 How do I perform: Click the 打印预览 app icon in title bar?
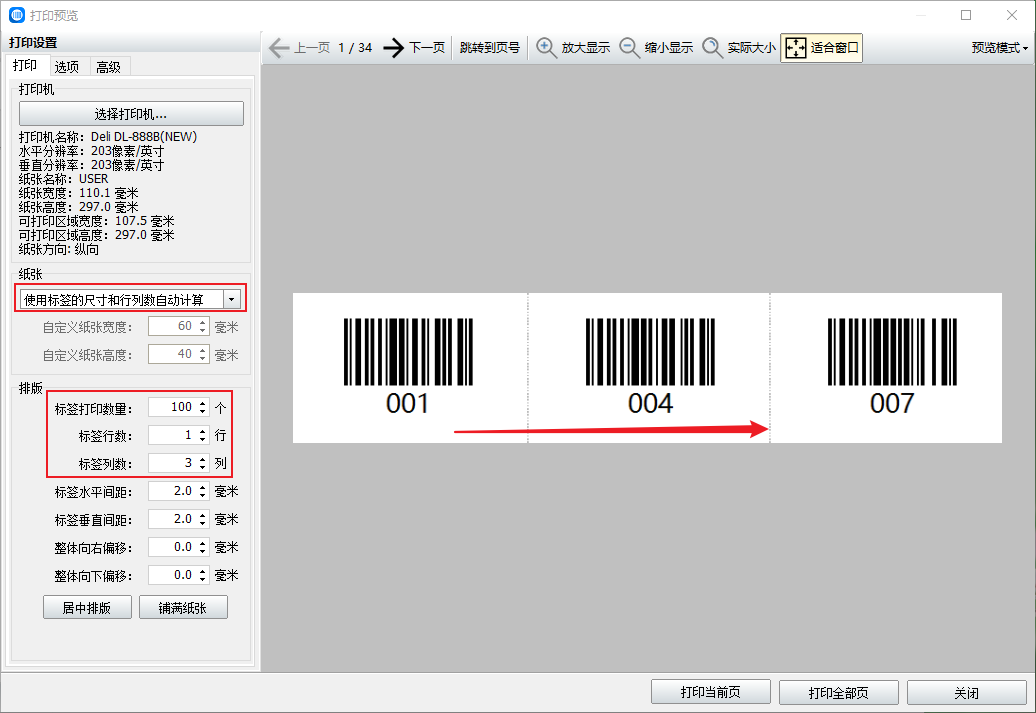(x=17, y=15)
